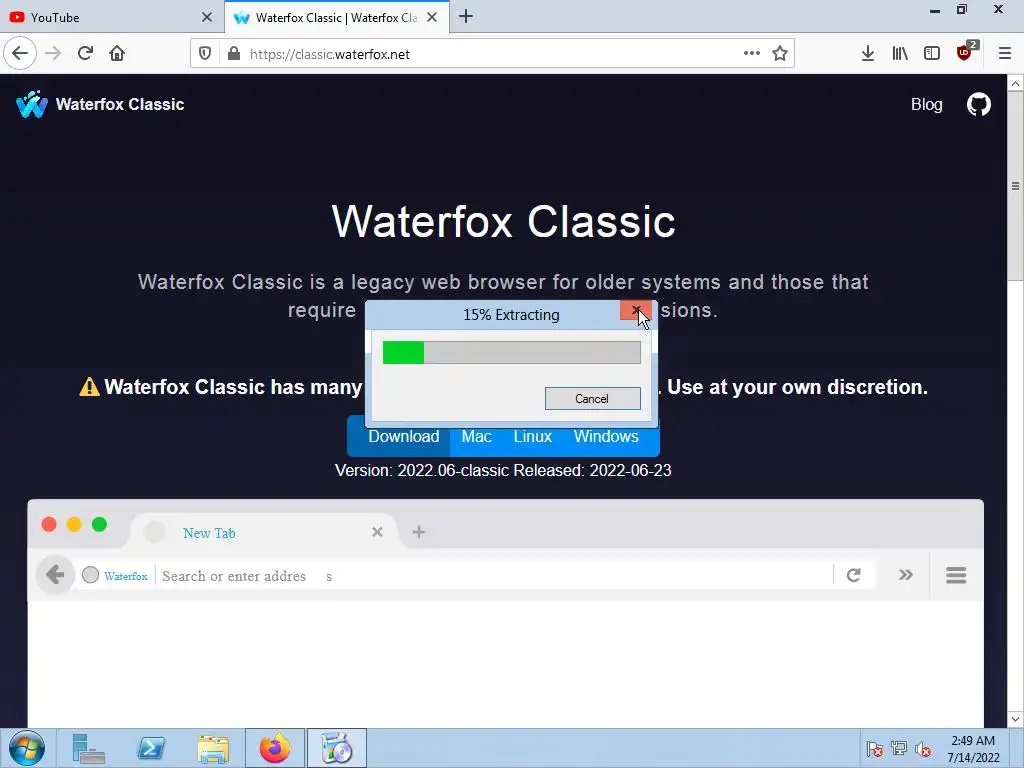This screenshot has width=1024, height=768.
Task: Click the green extraction progress bar
Action: click(x=511, y=353)
